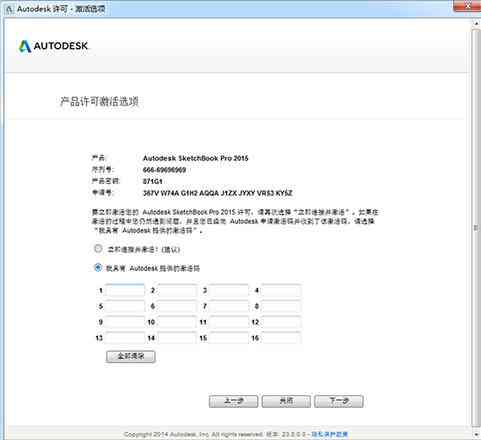Click the serial number 666-69696969
Screen dimensions: 481x440
(164, 170)
